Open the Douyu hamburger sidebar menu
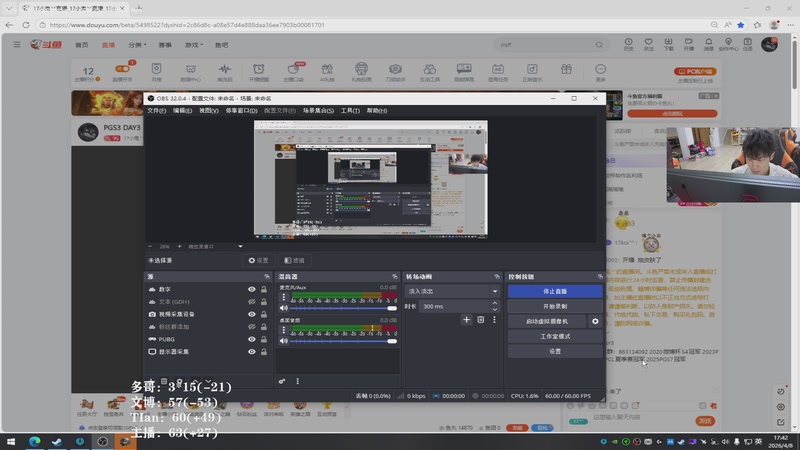Screen dimensions: 800x450 (x=17, y=45)
